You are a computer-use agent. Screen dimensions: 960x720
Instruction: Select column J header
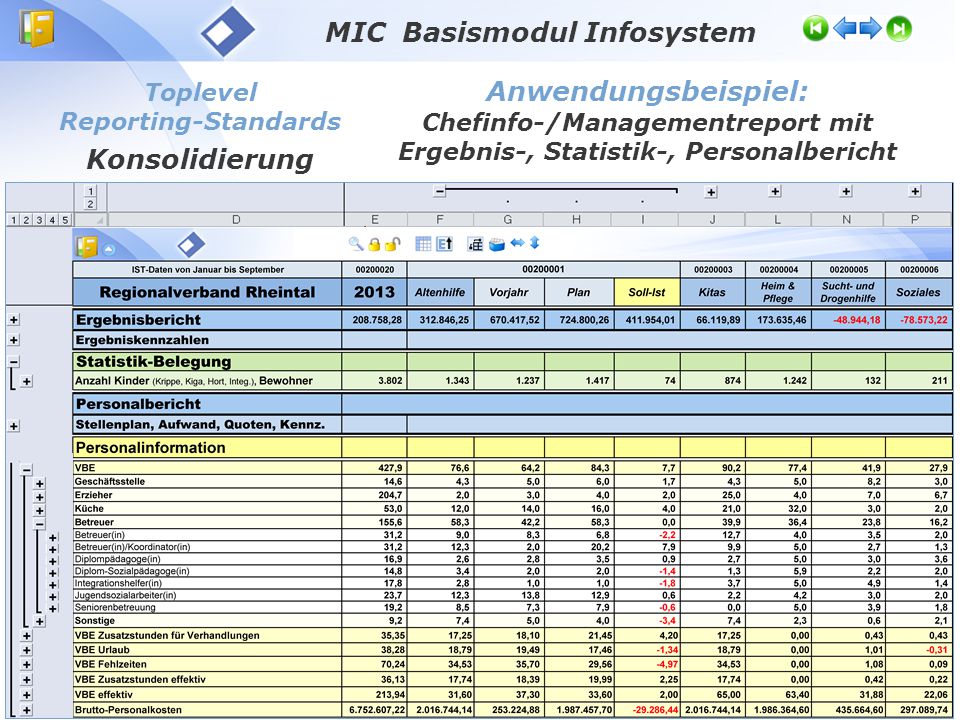(711, 219)
